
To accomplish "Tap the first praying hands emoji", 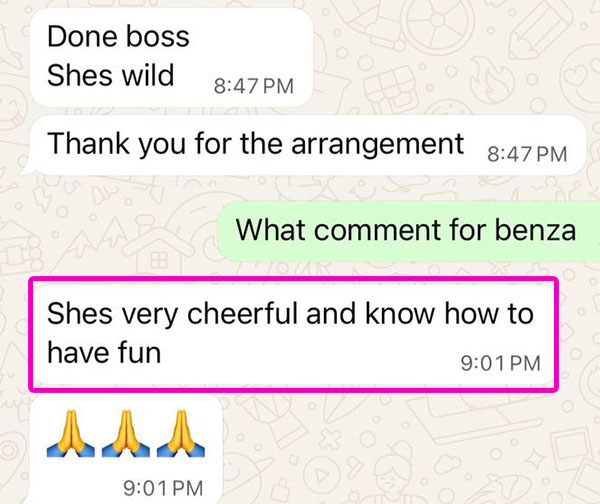I will pyautogui.click(x=71, y=434).
